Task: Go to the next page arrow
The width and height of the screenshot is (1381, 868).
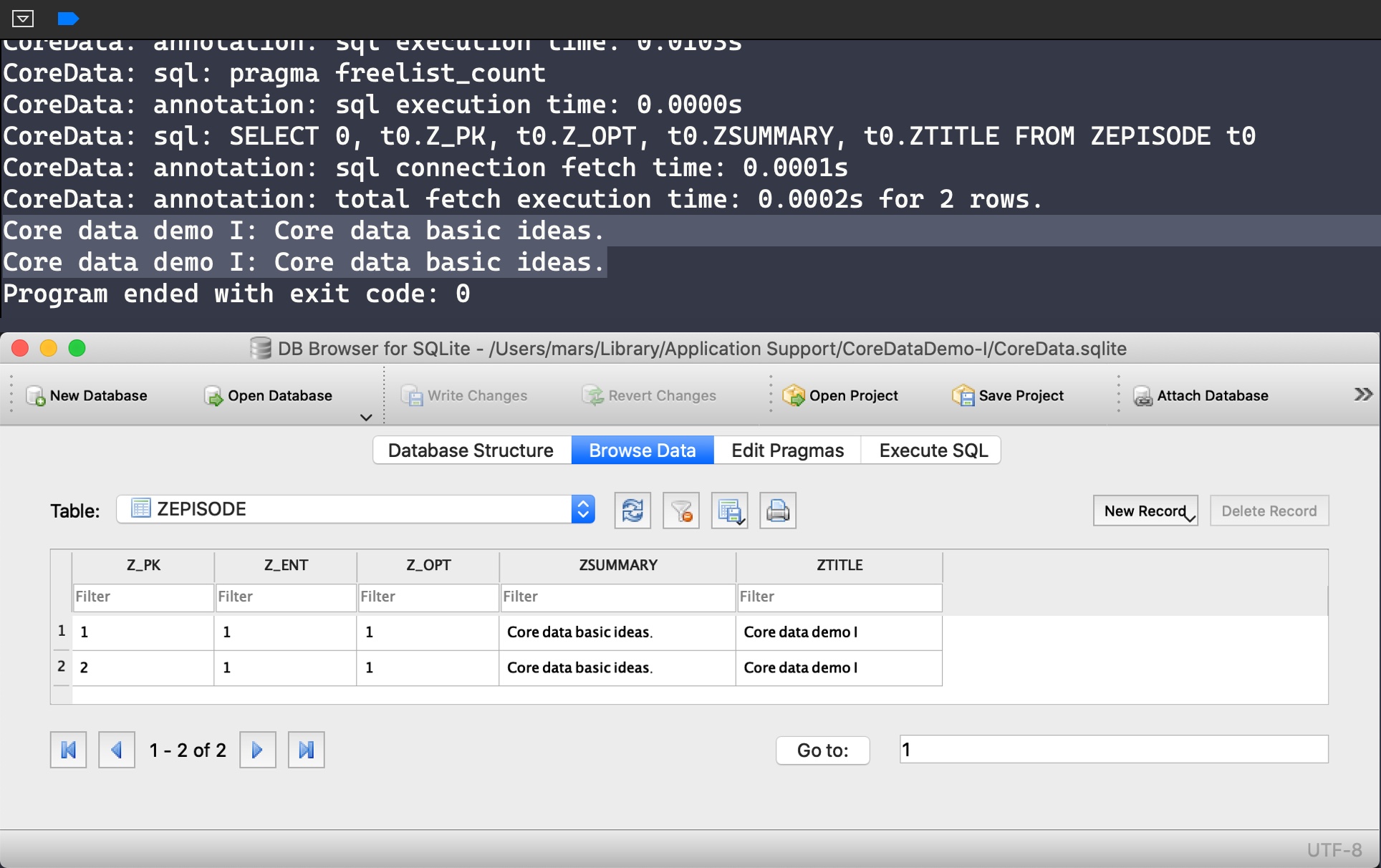Action: [258, 750]
